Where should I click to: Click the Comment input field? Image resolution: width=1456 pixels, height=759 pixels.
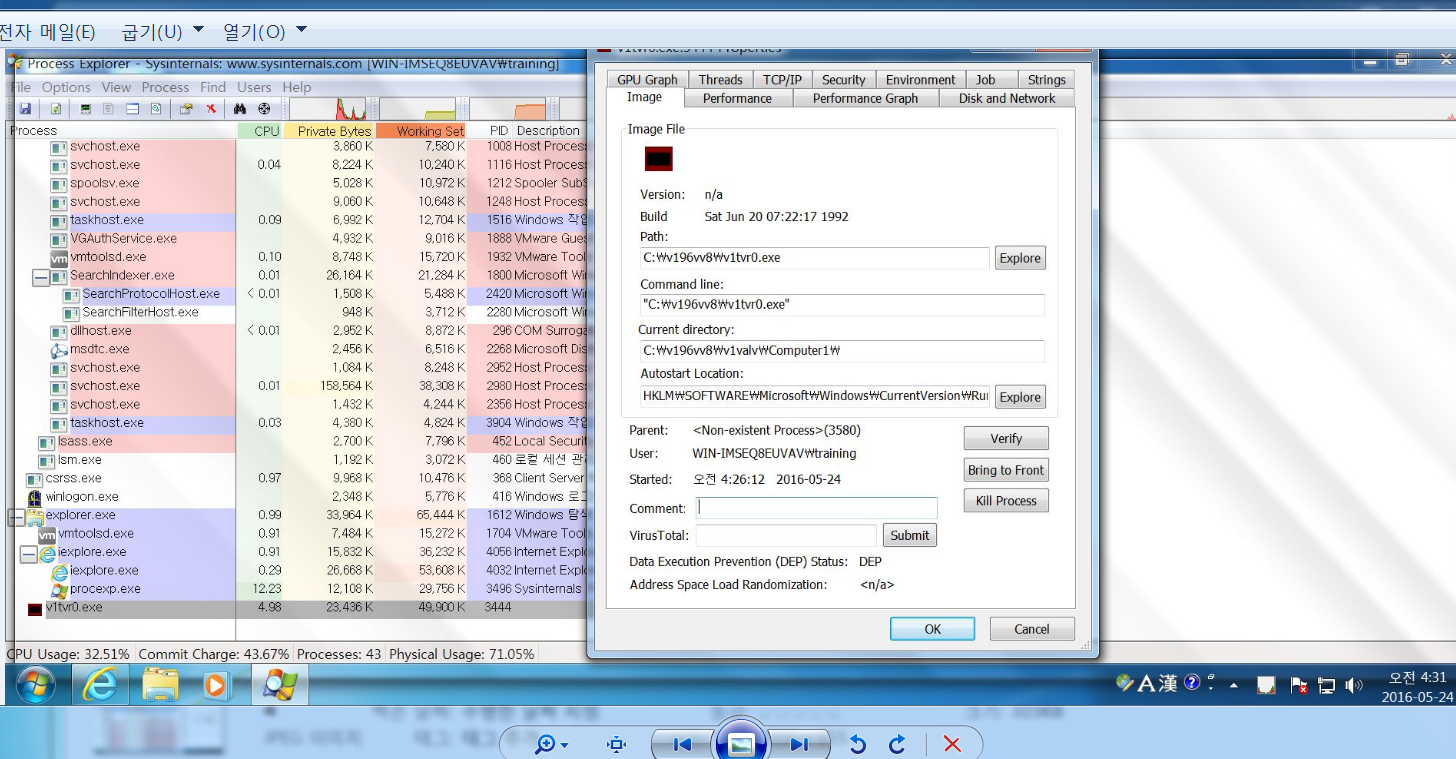coord(817,508)
